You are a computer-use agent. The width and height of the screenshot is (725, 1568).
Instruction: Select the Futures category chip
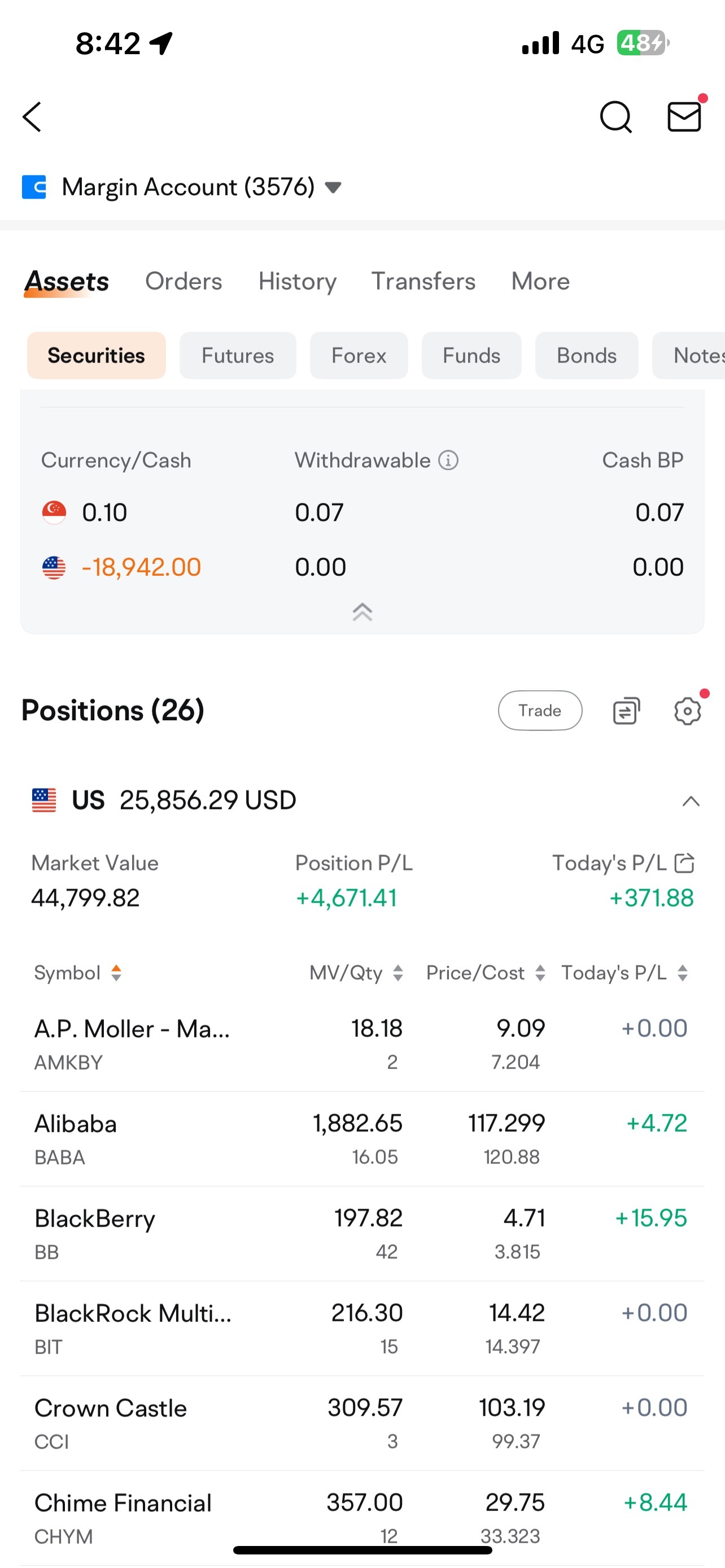click(238, 356)
